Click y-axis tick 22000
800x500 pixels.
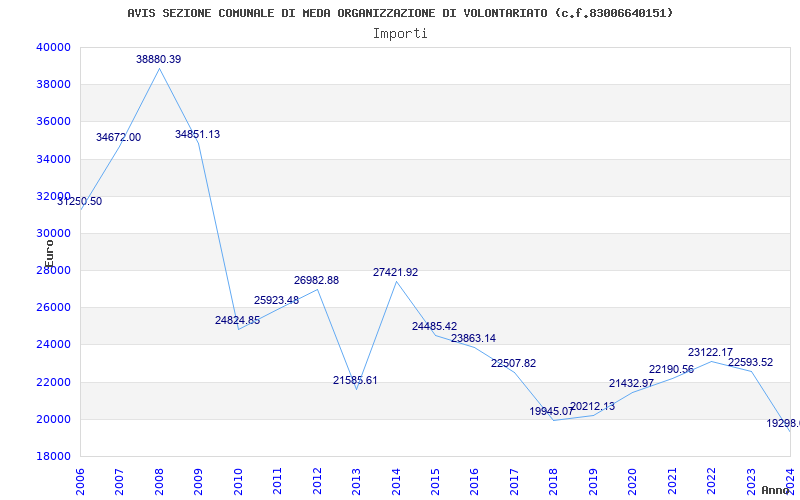tap(53, 382)
